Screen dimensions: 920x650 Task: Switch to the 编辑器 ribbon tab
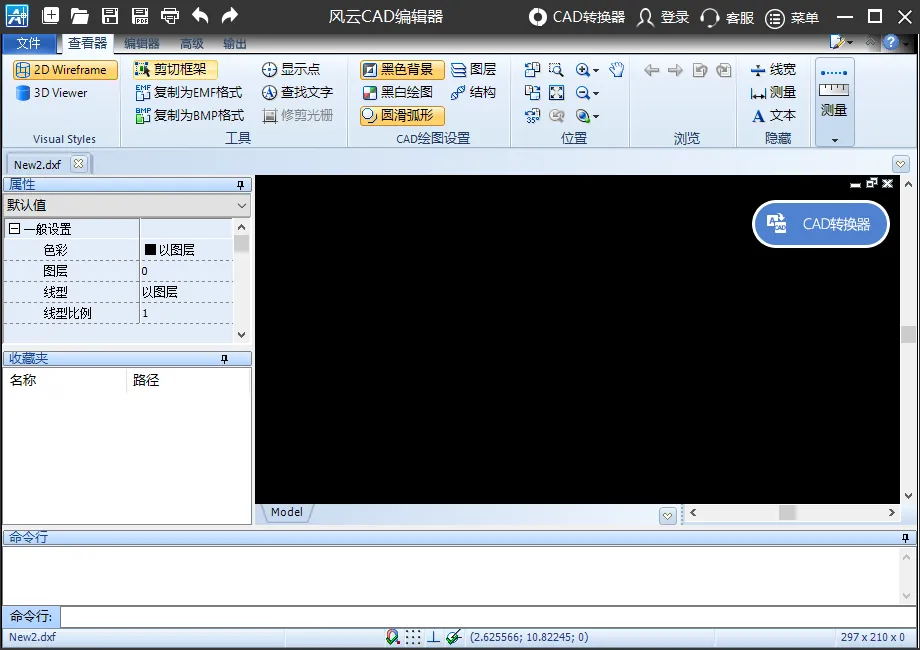141,43
